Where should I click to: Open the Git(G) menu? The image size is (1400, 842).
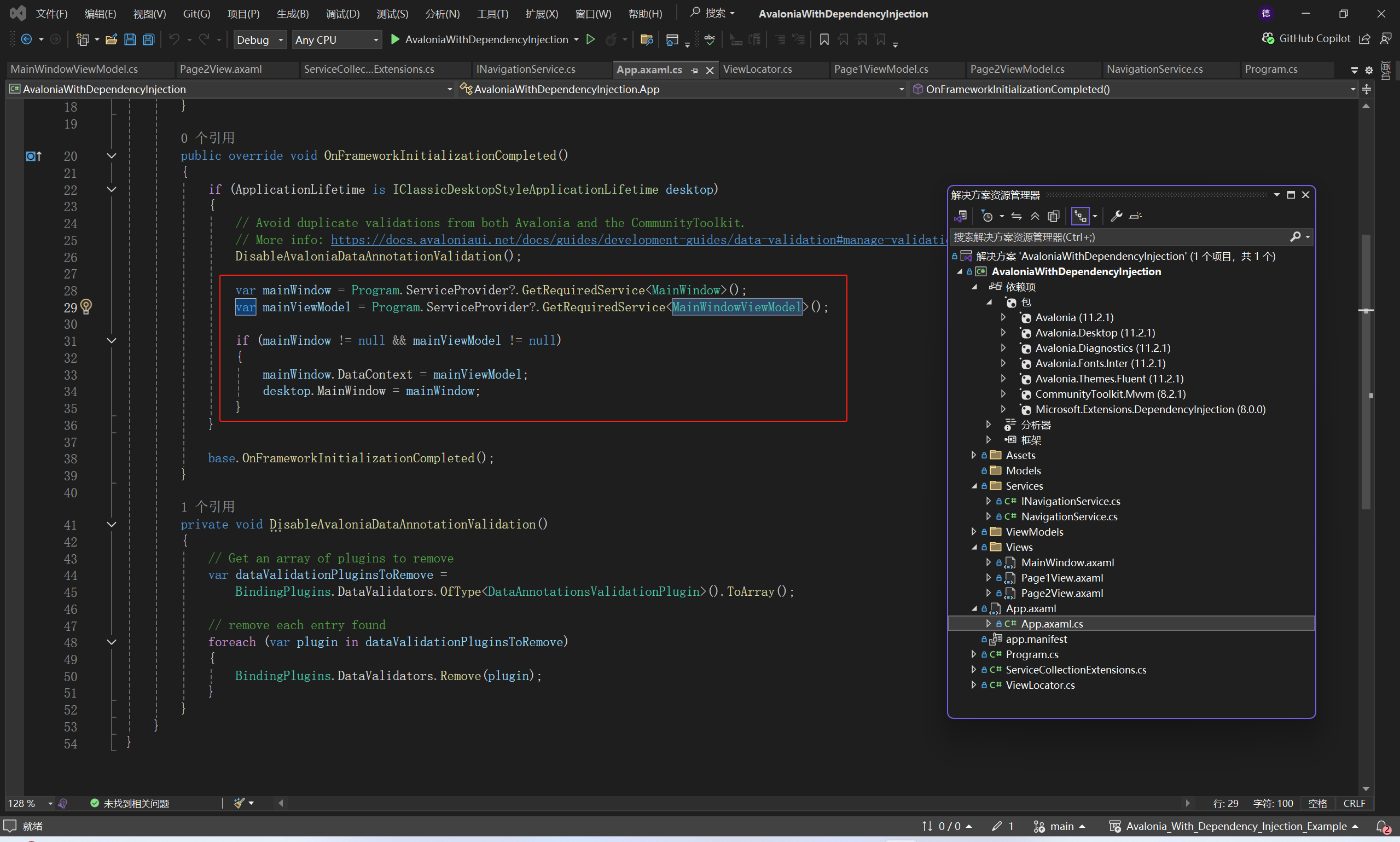[196, 14]
